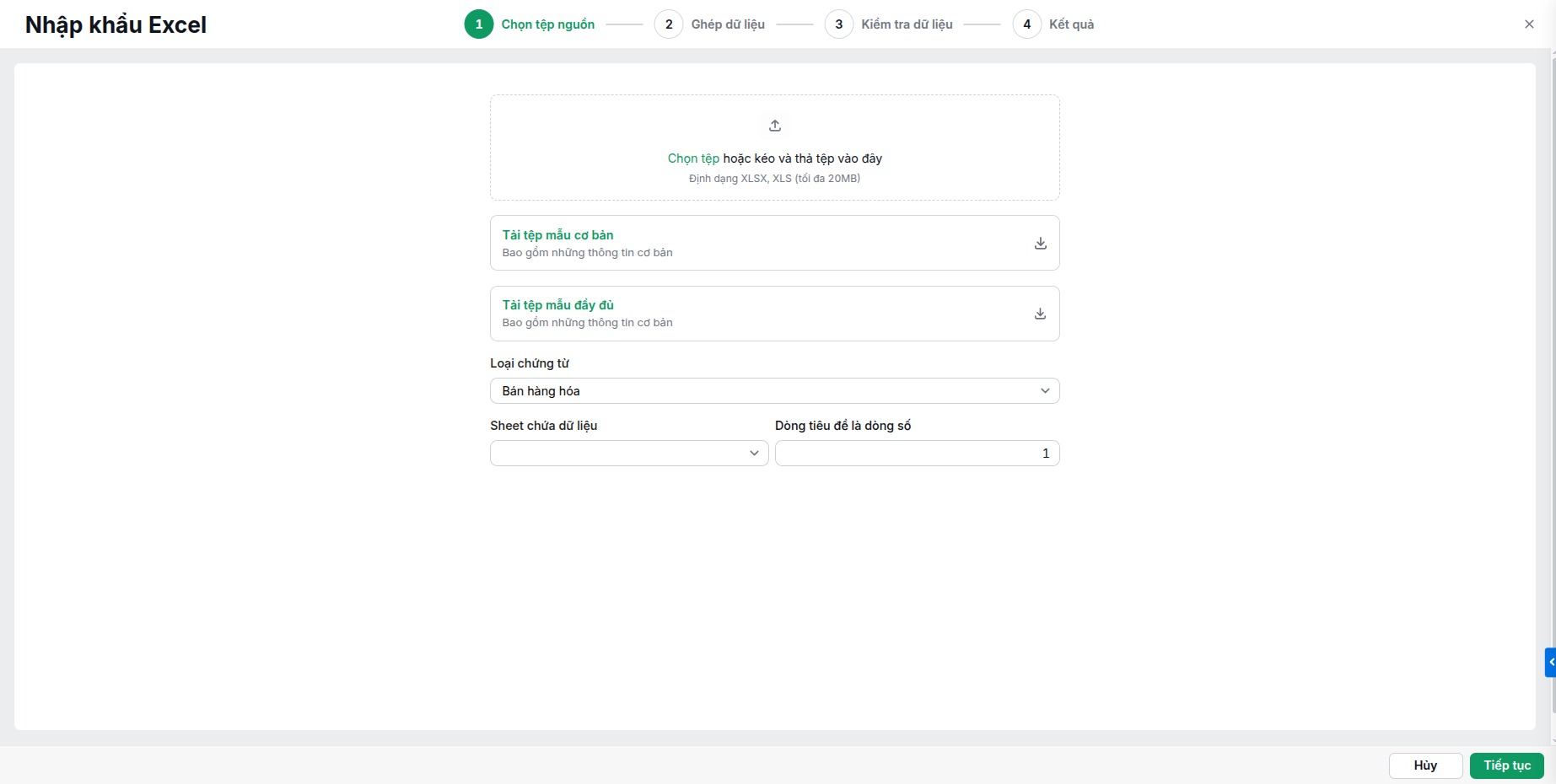Image resolution: width=1556 pixels, height=784 pixels.
Task: Click the 'Nhập khẩu Excel' title
Action: (x=116, y=25)
